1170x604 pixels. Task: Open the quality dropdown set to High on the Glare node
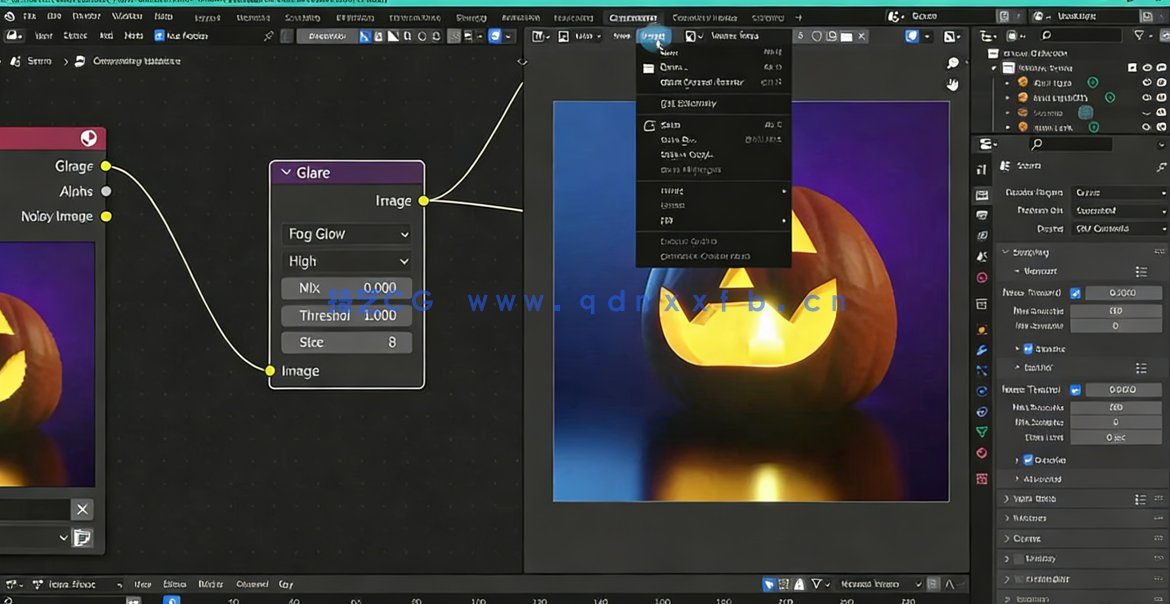tap(345, 261)
